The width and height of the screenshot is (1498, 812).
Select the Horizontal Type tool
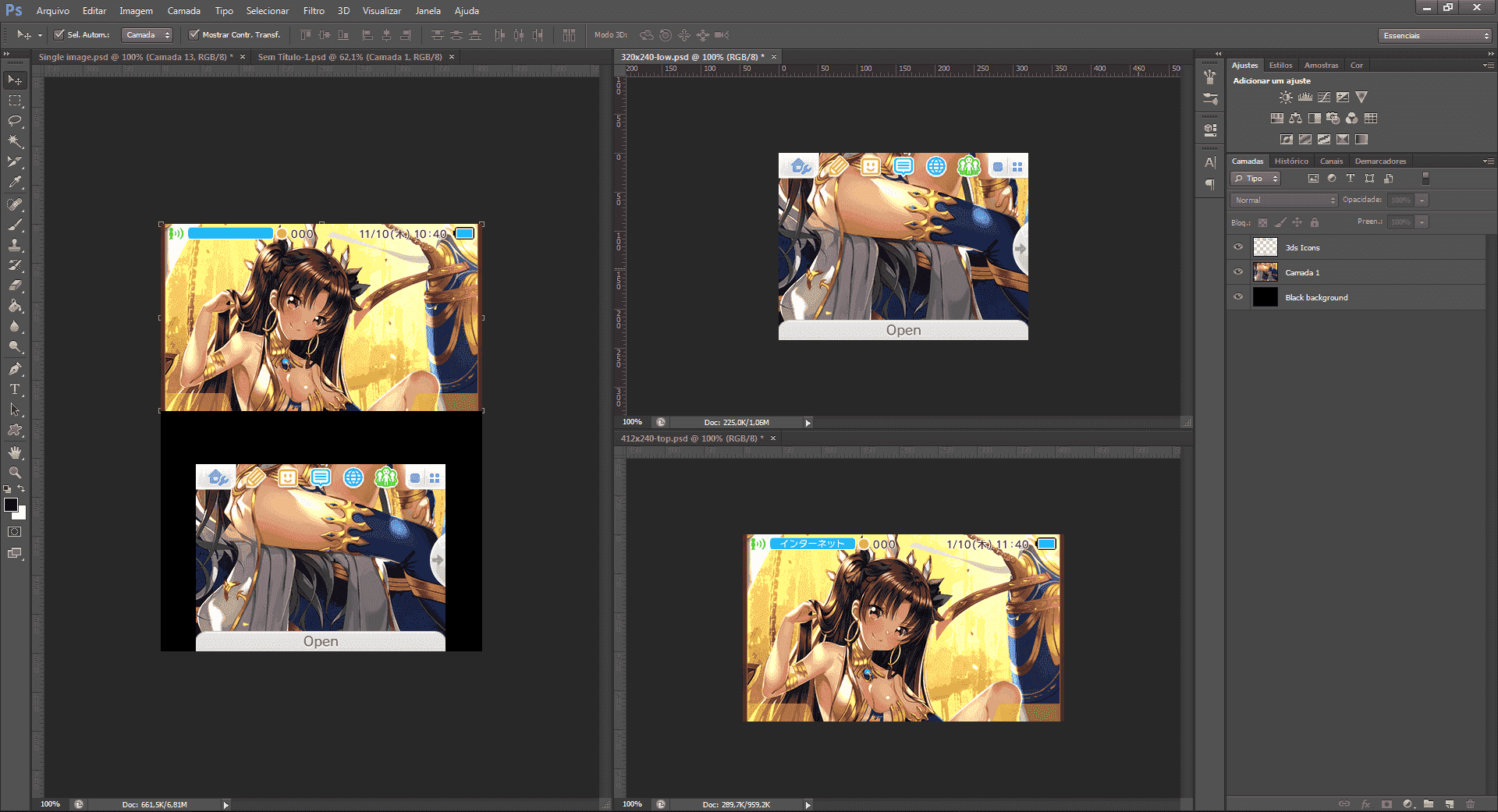click(x=15, y=389)
